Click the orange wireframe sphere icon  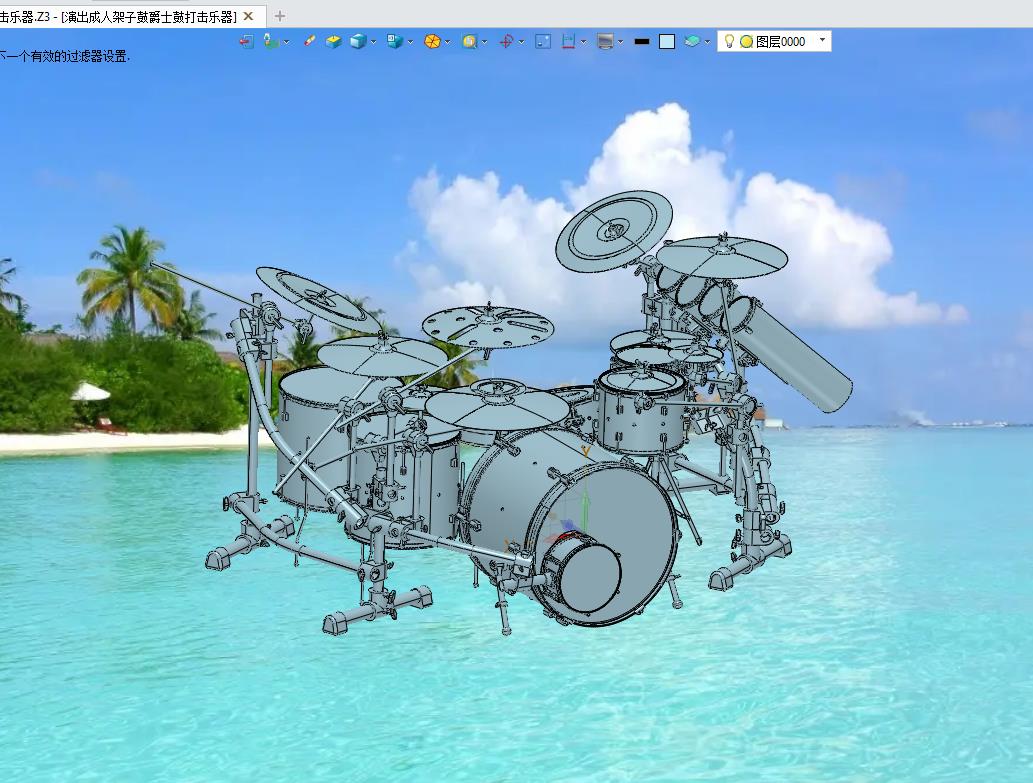click(x=432, y=41)
